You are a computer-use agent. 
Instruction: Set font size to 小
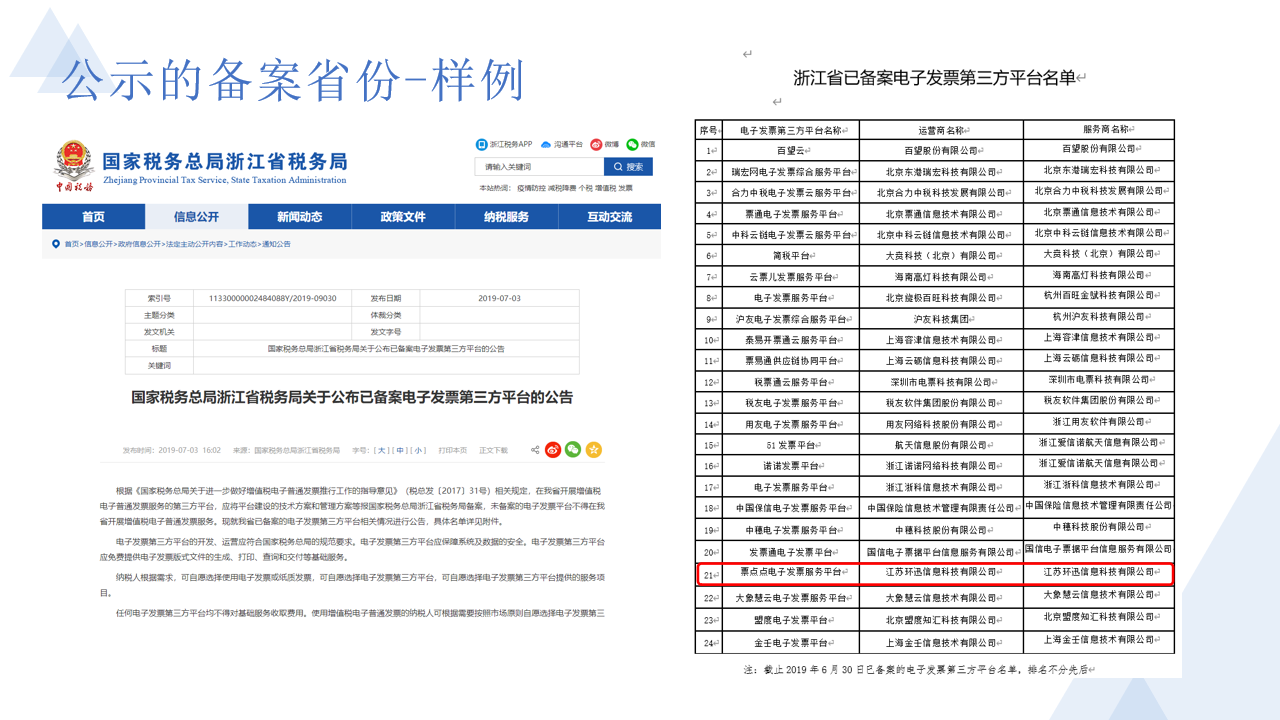pos(419,451)
